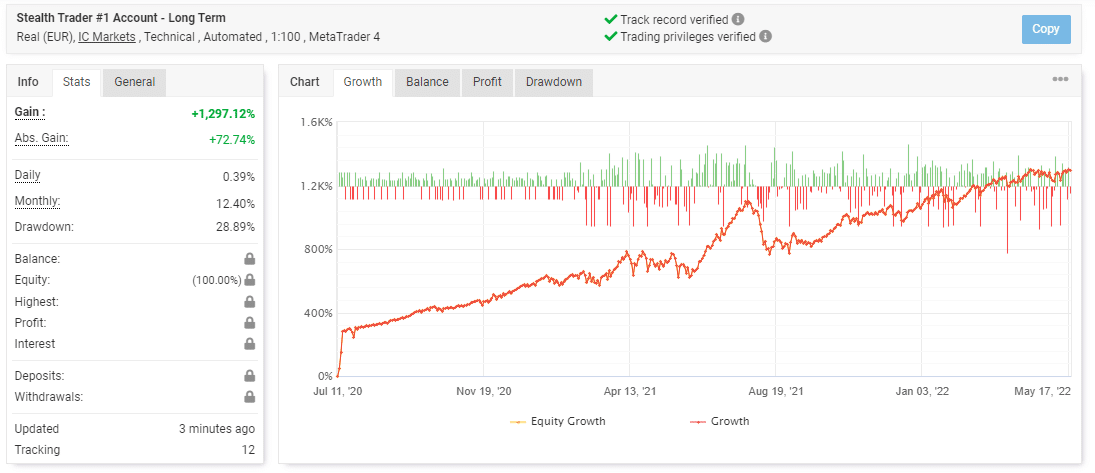Open the General tab
Viewport: 1095px width, 473px height.
(134, 82)
